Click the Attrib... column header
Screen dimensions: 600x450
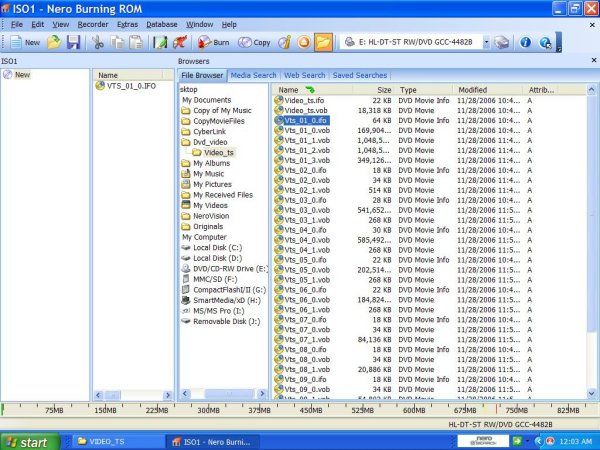[x=541, y=90]
